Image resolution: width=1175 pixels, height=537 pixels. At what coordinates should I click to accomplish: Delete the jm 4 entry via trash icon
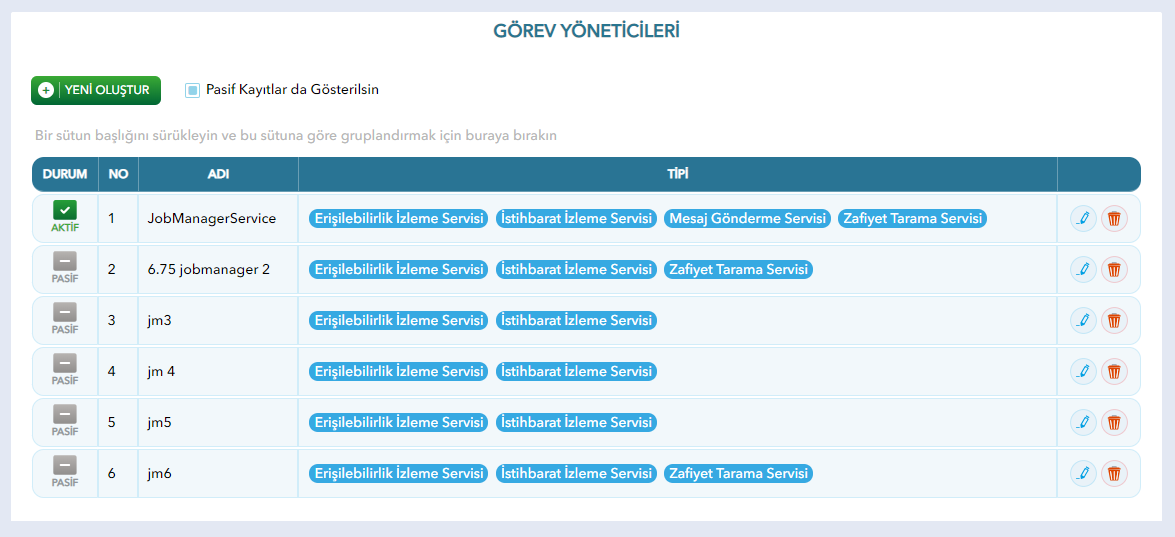tap(1114, 371)
